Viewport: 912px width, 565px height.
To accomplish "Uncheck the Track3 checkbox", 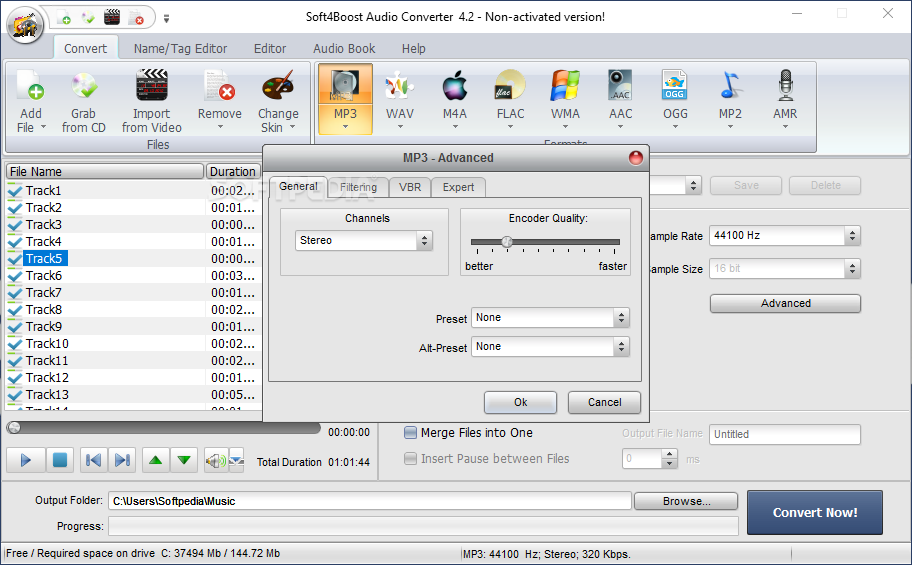I will pyautogui.click(x=15, y=225).
